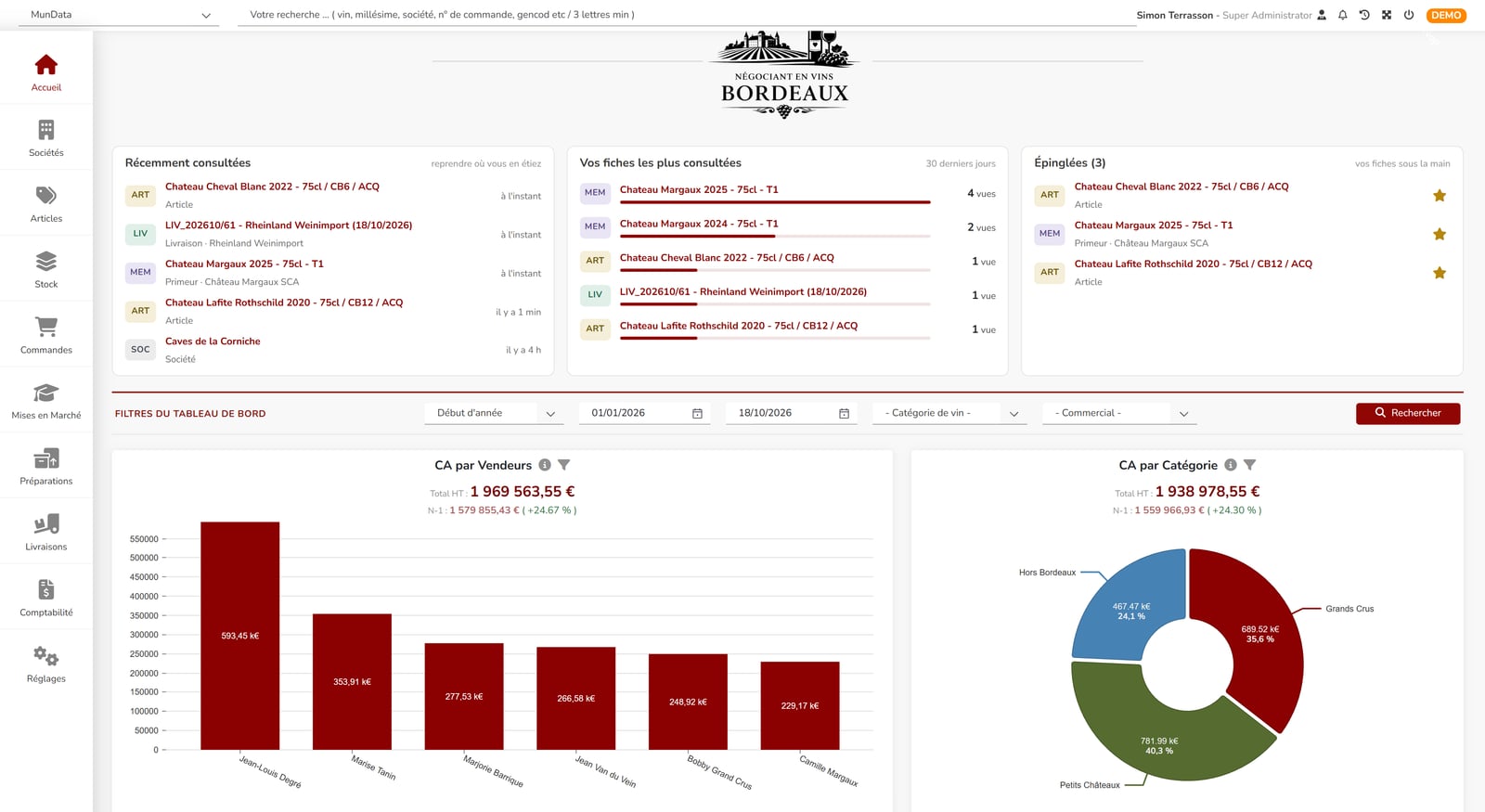
Task: Open Mises en Marché section
Action: 45,401
